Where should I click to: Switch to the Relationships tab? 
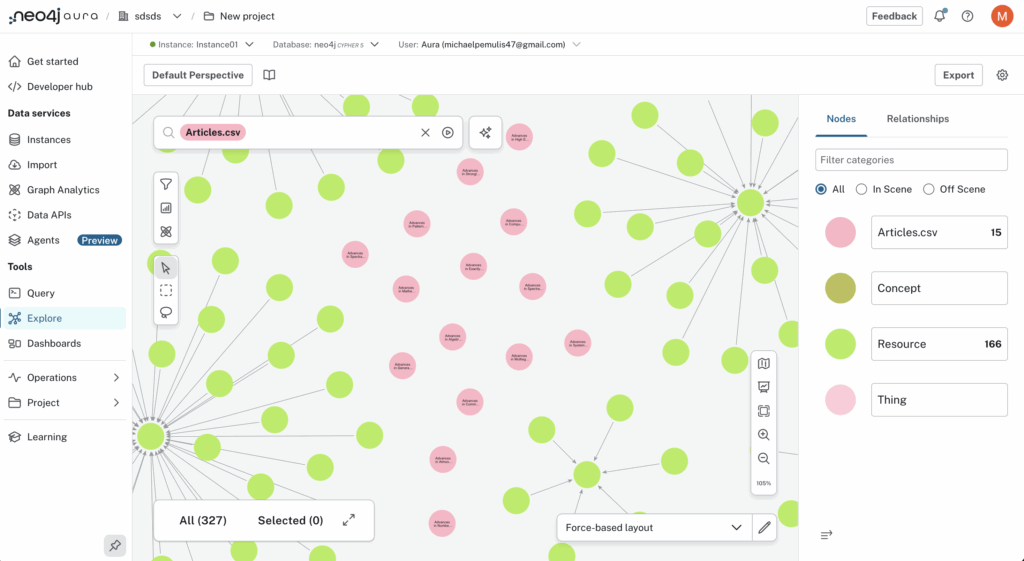[917, 119]
